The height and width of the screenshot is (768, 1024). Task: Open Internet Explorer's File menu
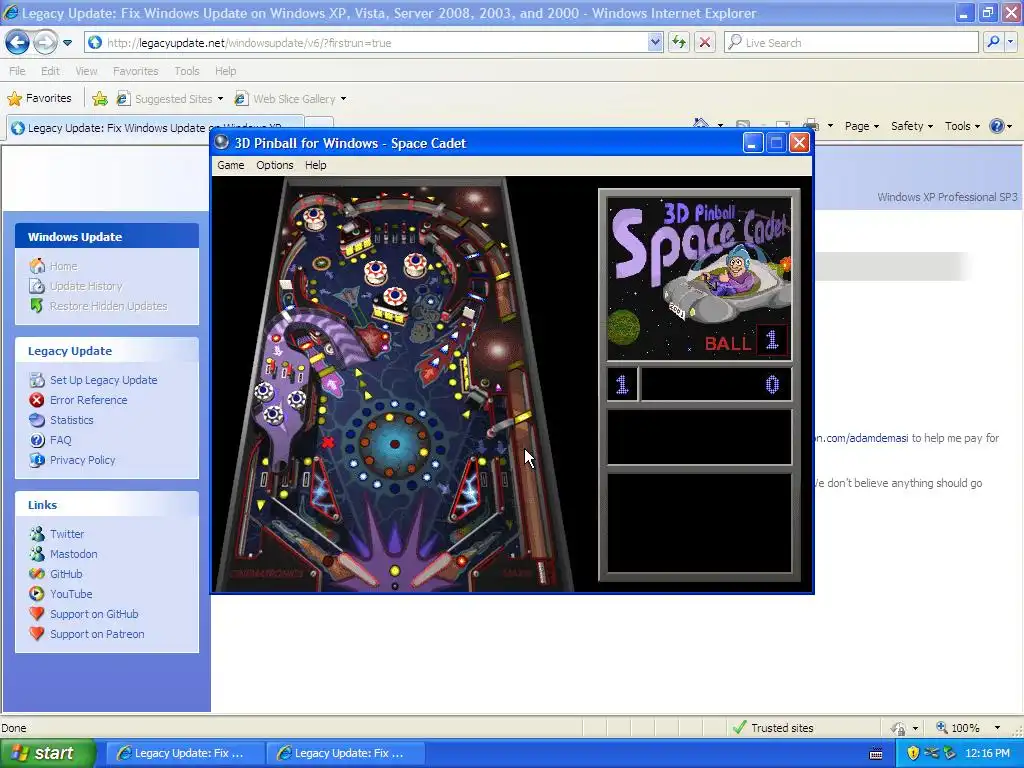(18, 71)
